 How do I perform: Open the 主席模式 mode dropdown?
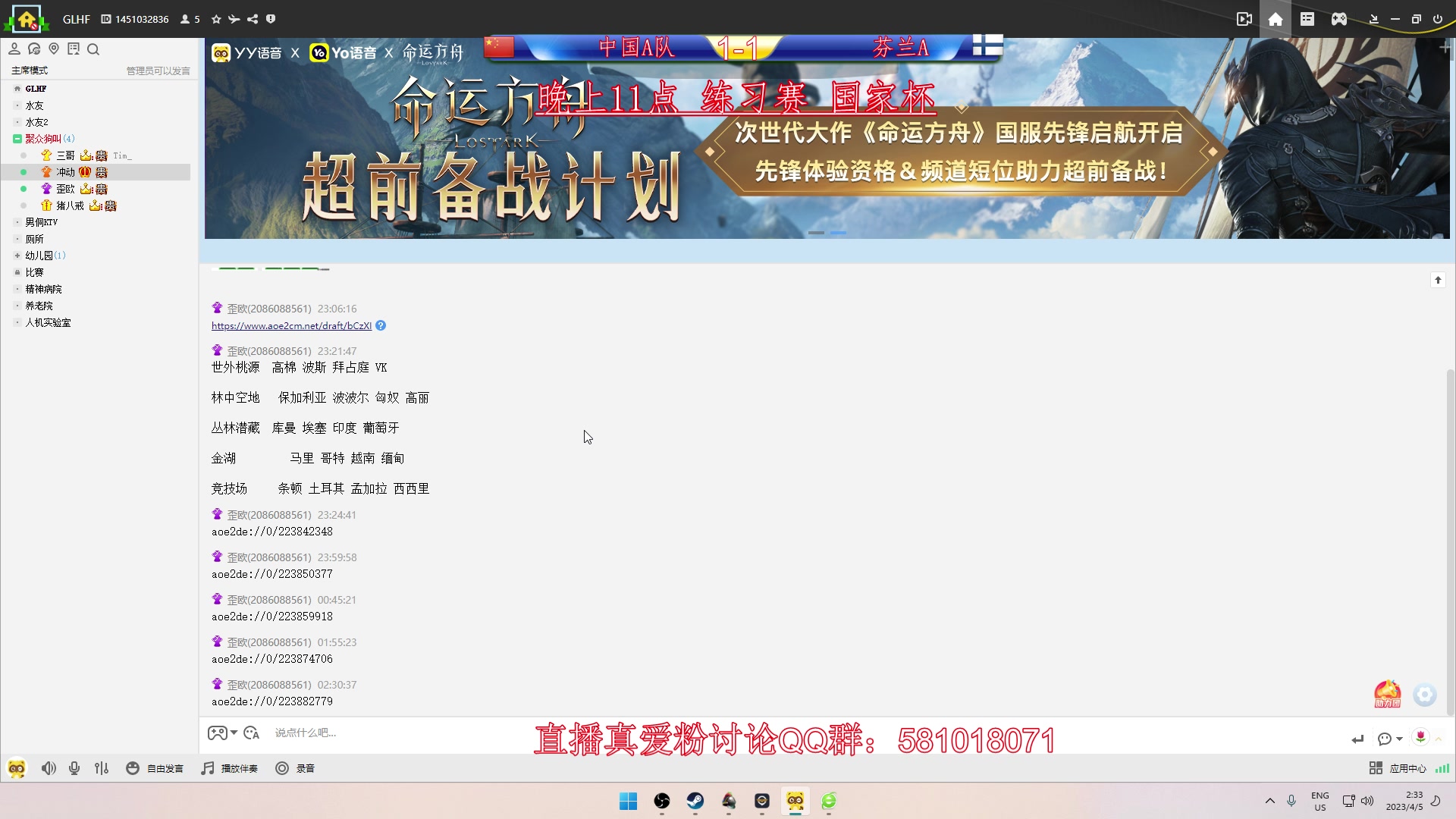tap(30, 71)
